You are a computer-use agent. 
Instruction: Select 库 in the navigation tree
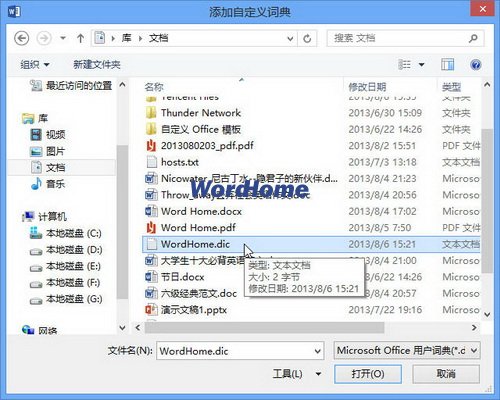tap(35, 118)
